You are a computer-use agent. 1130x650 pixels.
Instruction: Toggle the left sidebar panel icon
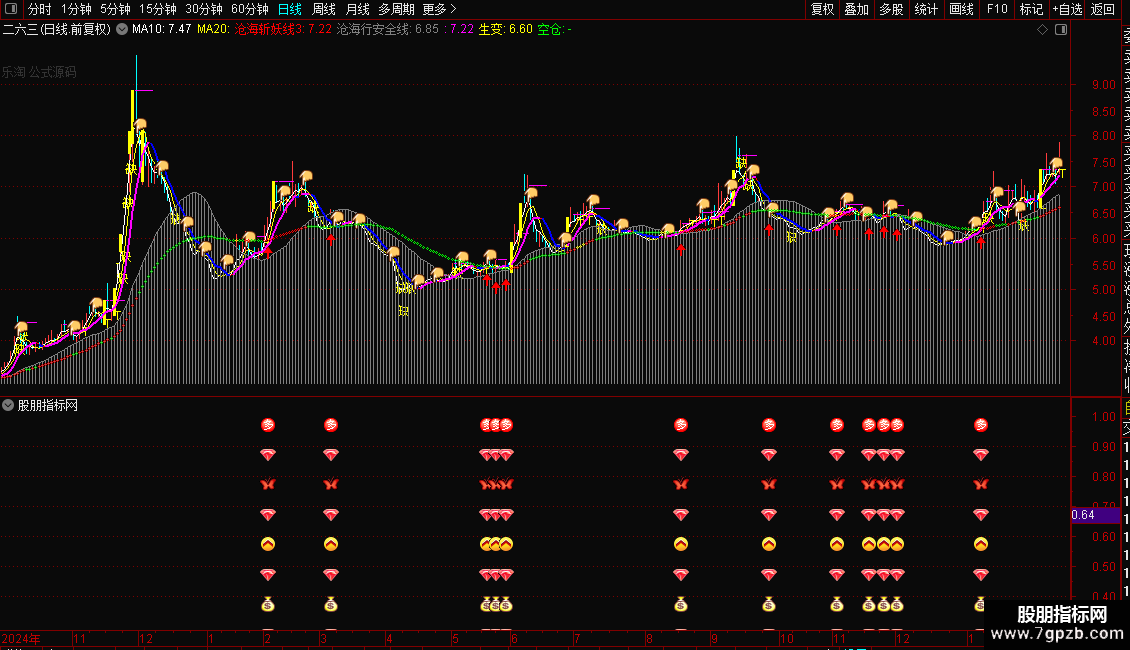pyautogui.click(x=10, y=9)
